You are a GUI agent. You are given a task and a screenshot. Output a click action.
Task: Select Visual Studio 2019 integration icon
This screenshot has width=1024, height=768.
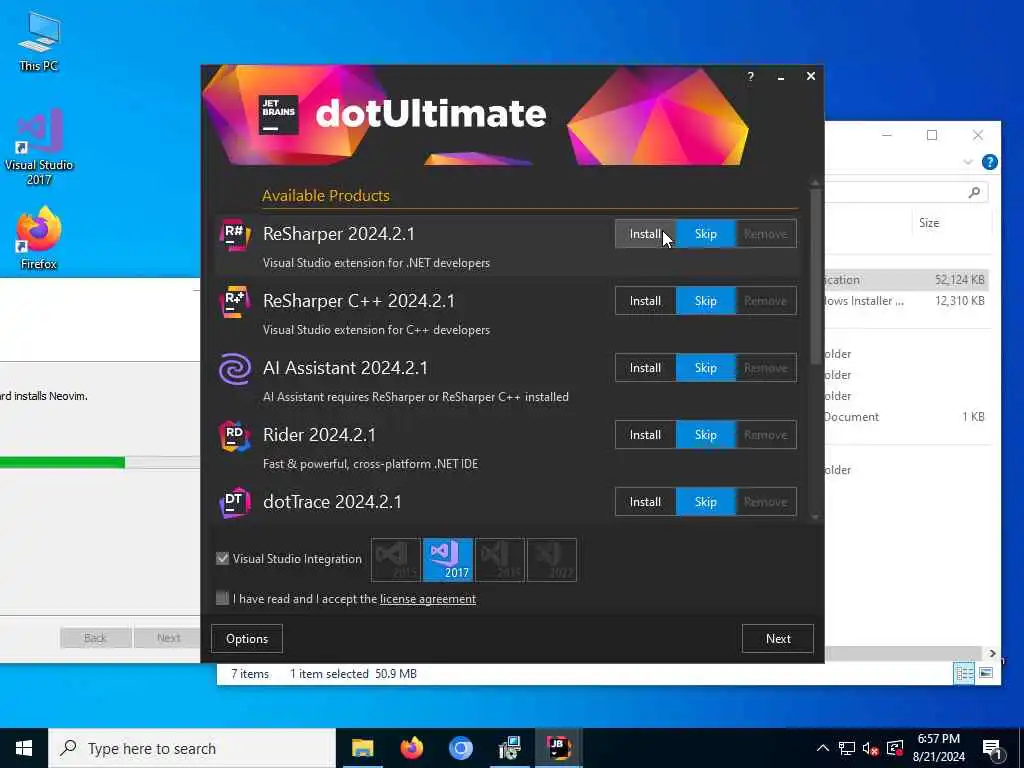click(500, 560)
